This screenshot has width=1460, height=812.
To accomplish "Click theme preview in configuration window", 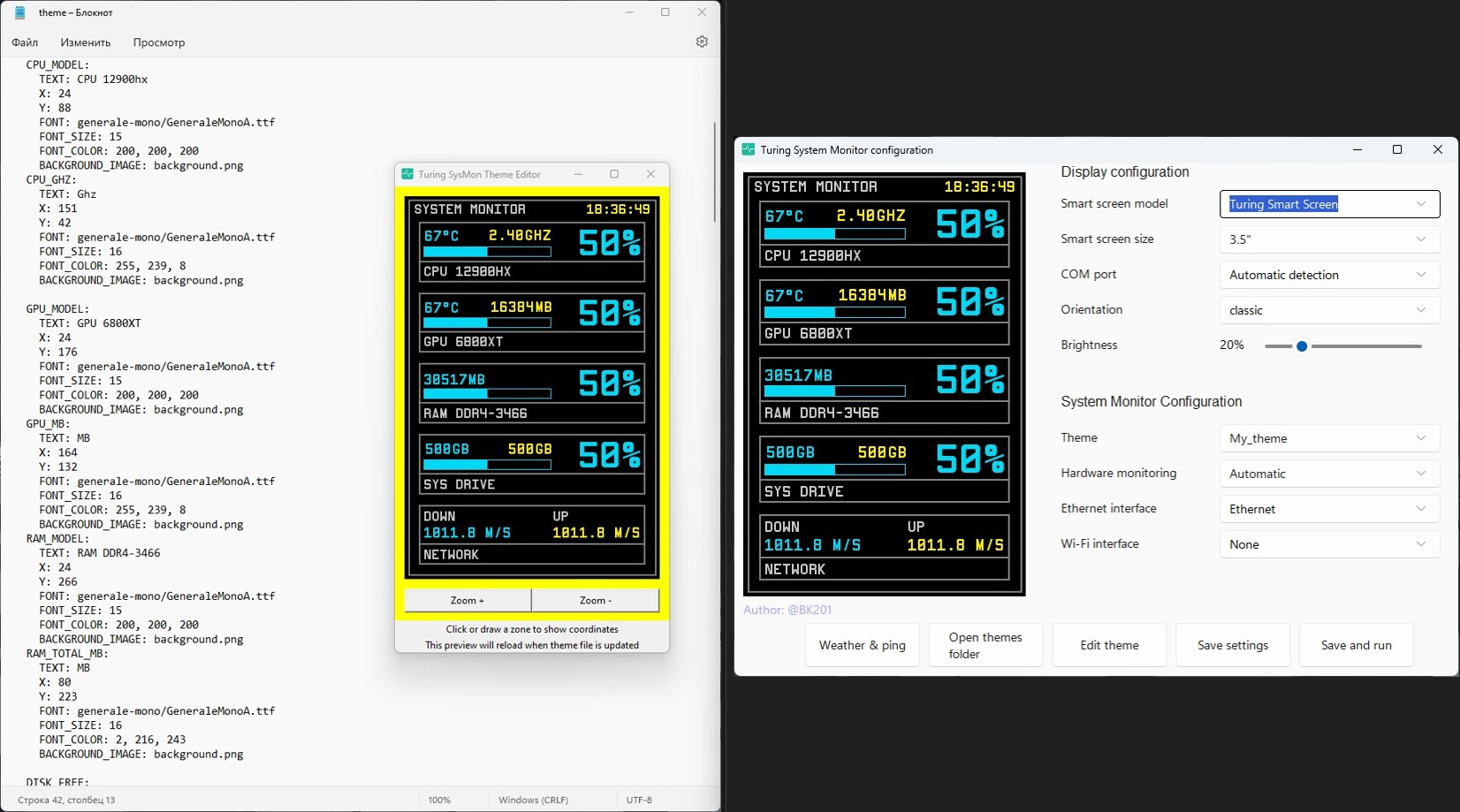I will [885, 384].
